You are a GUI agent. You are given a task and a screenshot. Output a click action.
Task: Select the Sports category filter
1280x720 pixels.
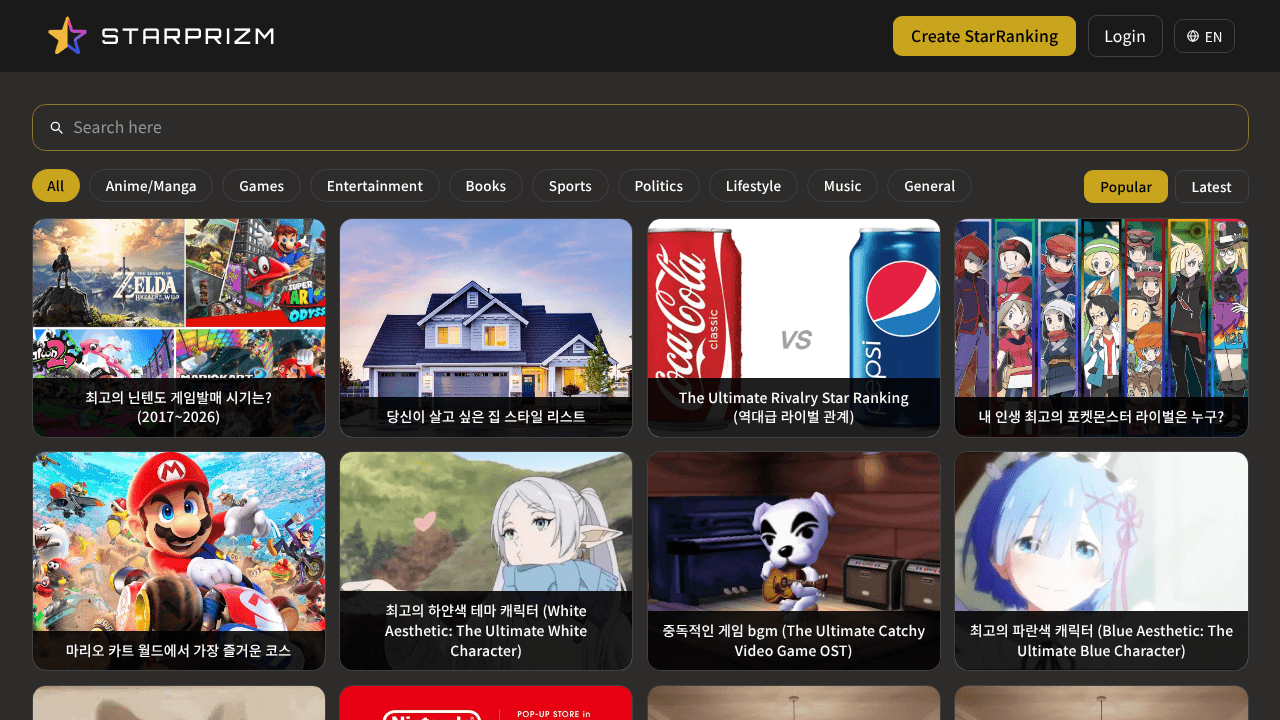click(x=570, y=186)
